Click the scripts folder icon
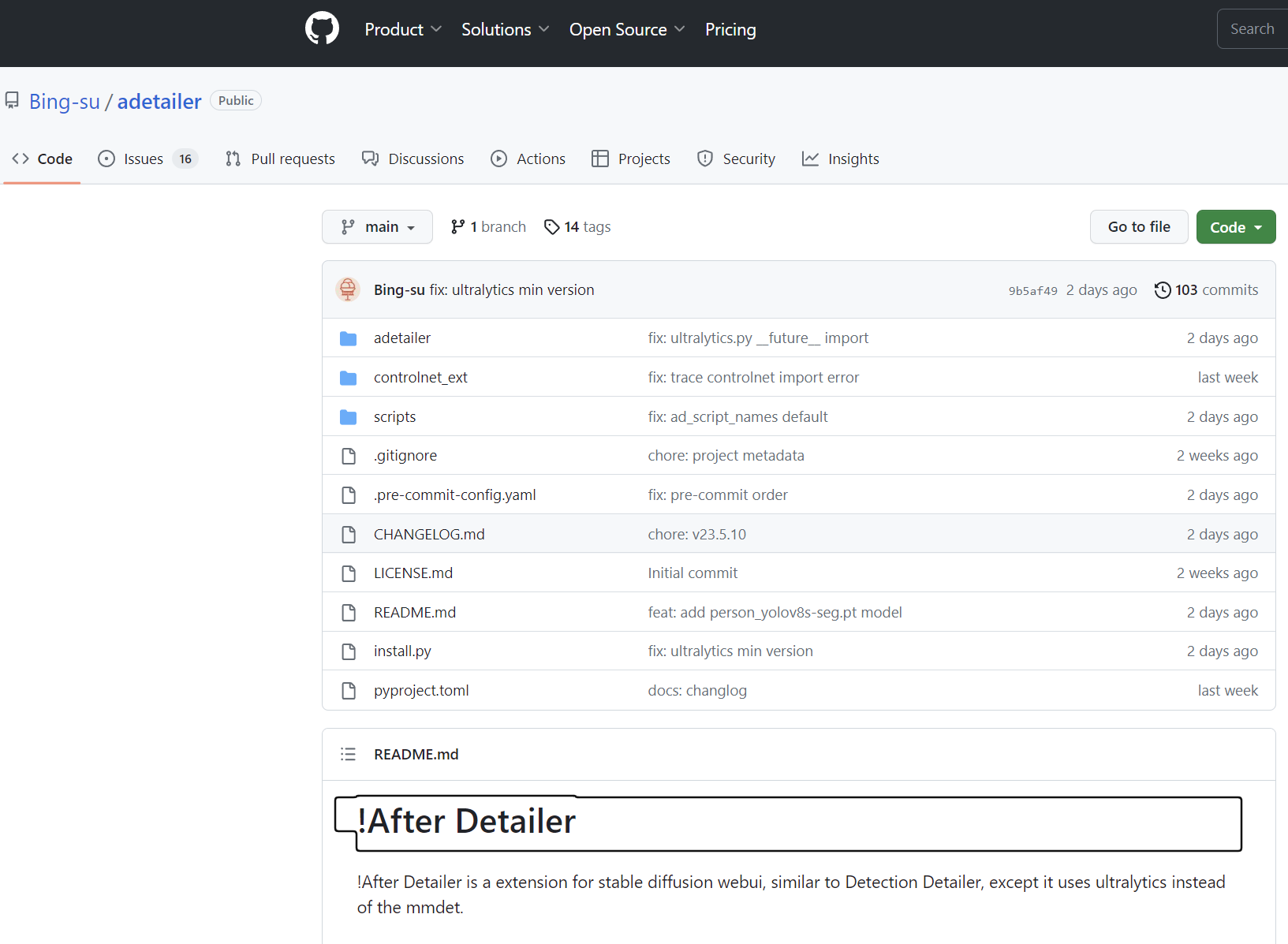This screenshot has width=1288, height=944. pyautogui.click(x=348, y=417)
